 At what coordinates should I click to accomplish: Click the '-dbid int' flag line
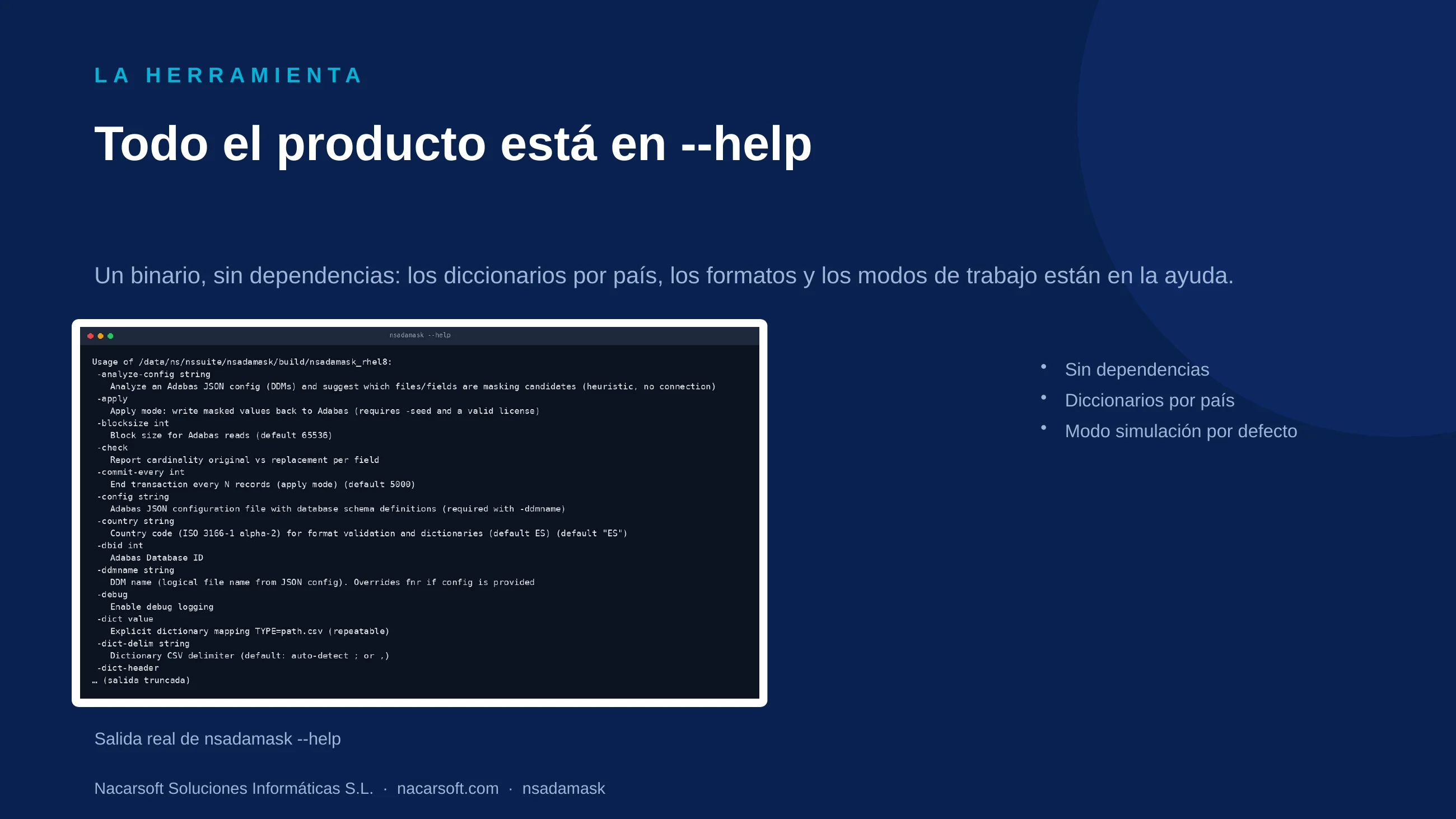[120, 545]
